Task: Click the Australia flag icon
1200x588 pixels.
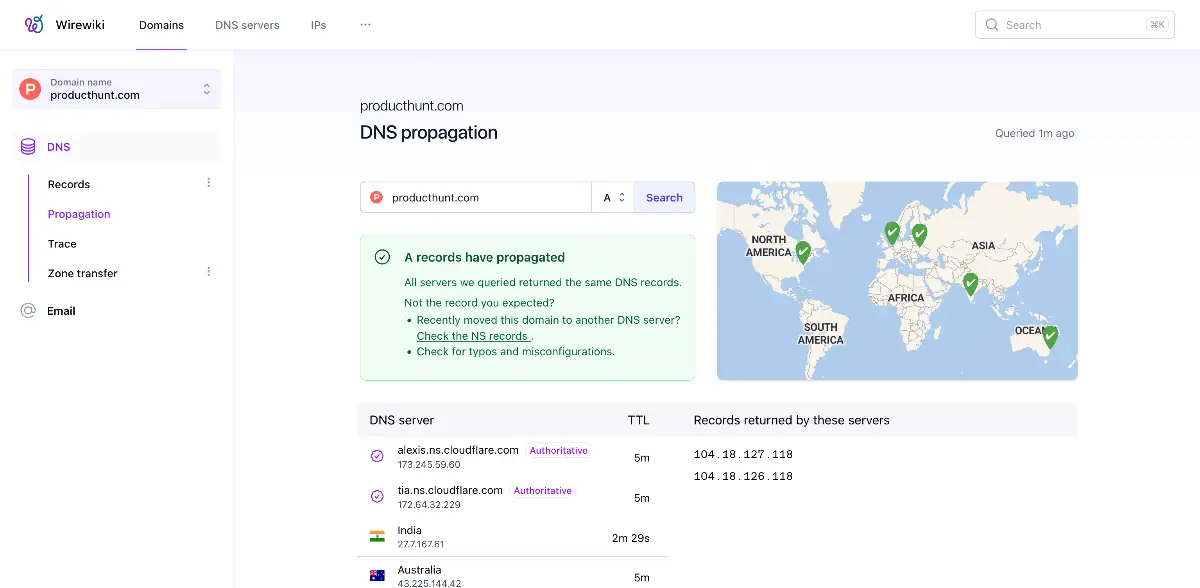Action: pos(377,576)
